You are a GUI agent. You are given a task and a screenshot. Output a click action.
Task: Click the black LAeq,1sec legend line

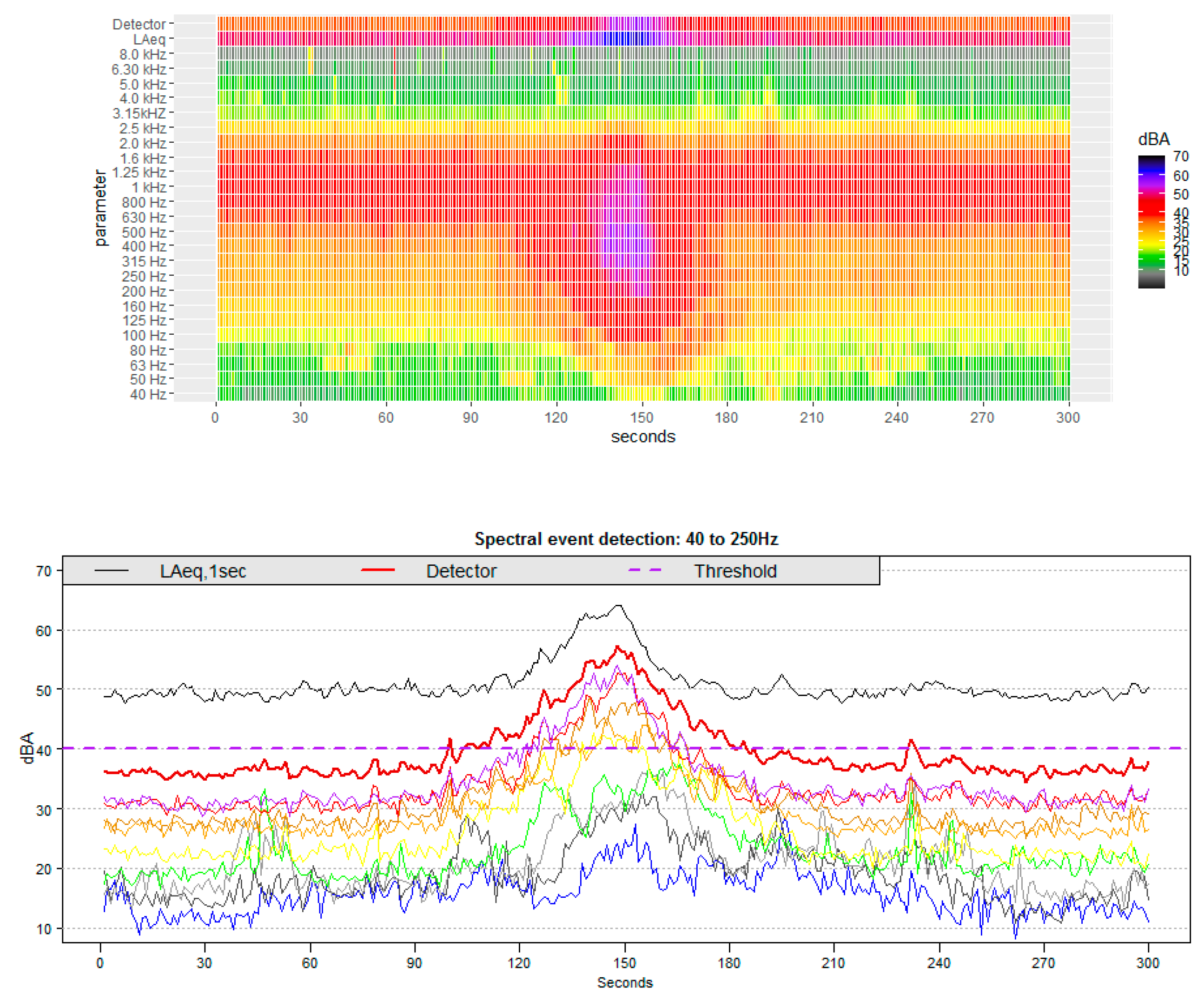(111, 570)
